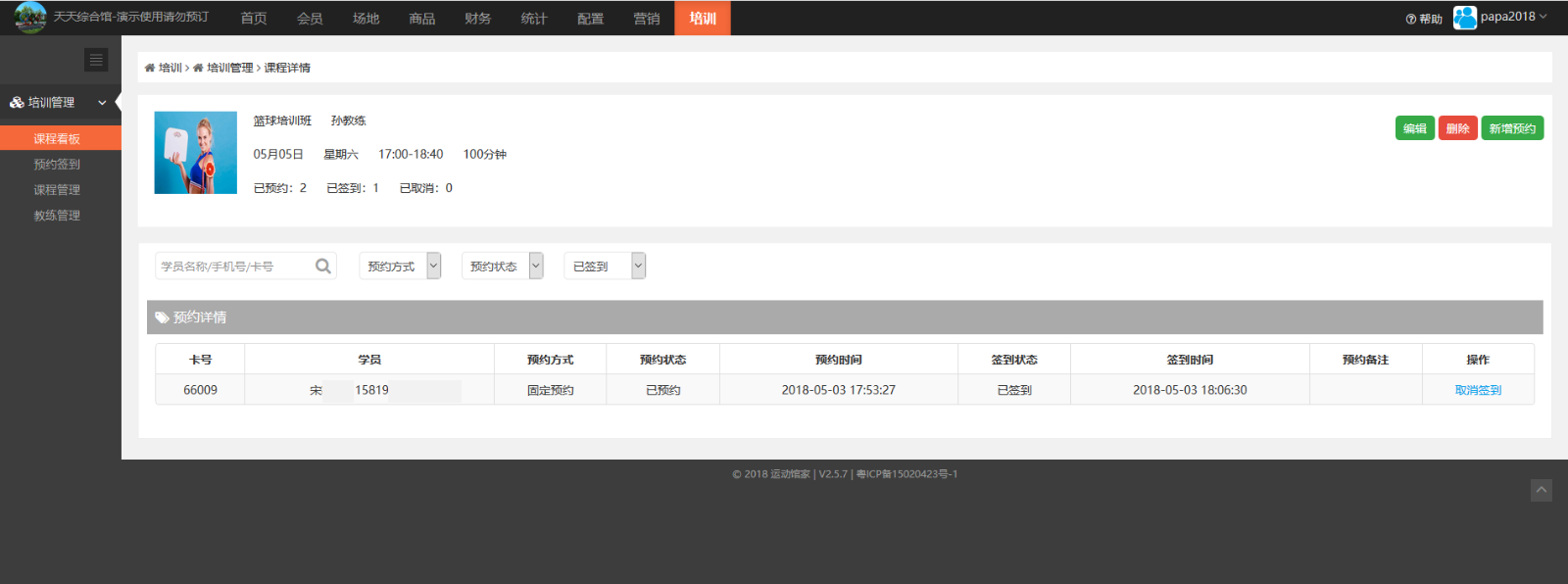Open the 商品 menu

coord(422,18)
